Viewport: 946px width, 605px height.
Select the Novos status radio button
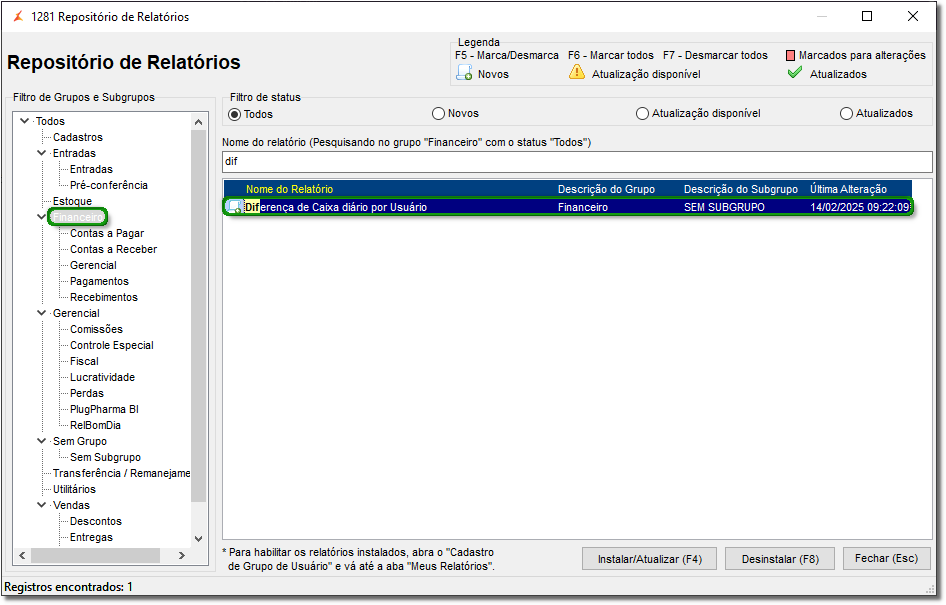[439, 113]
